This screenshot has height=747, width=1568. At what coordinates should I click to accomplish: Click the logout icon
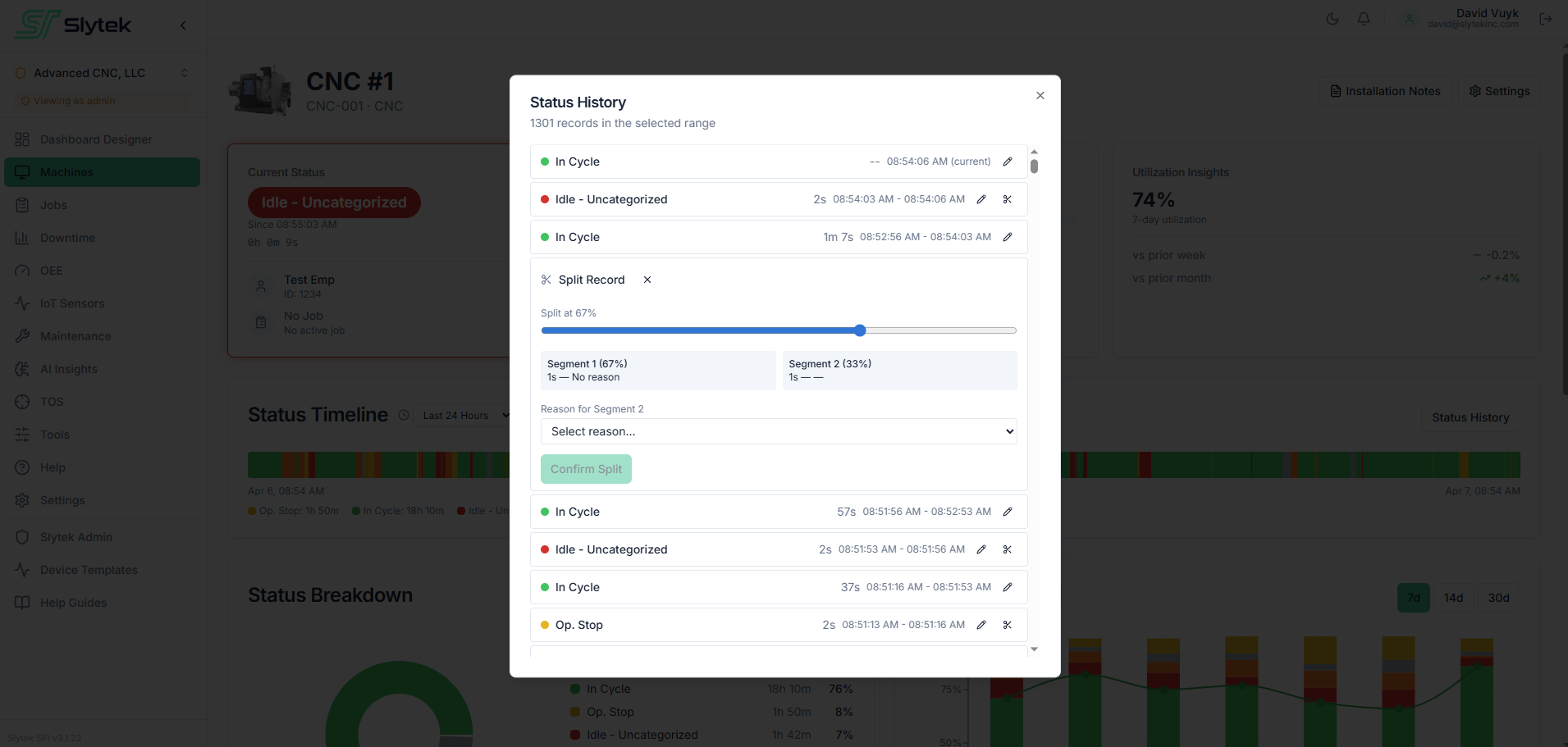pyautogui.click(x=1546, y=19)
